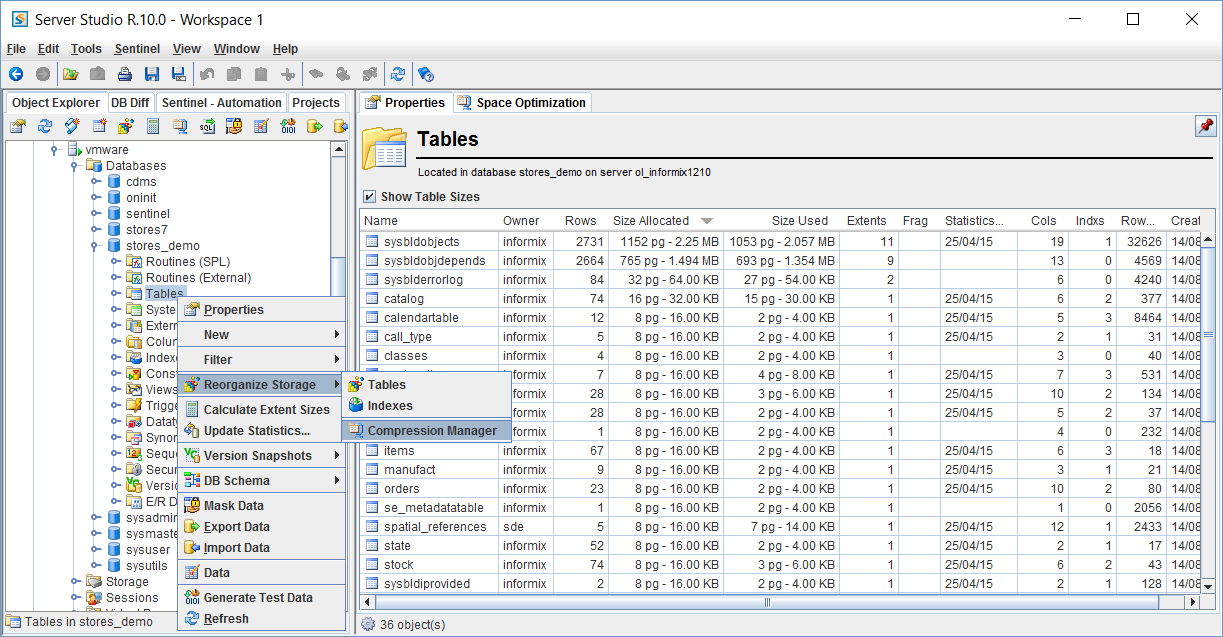Image resolution: width=1223 pixels, height=637 pixels.
Task: Click the Save disk icon in toolbar
Action: pos(152,74)
